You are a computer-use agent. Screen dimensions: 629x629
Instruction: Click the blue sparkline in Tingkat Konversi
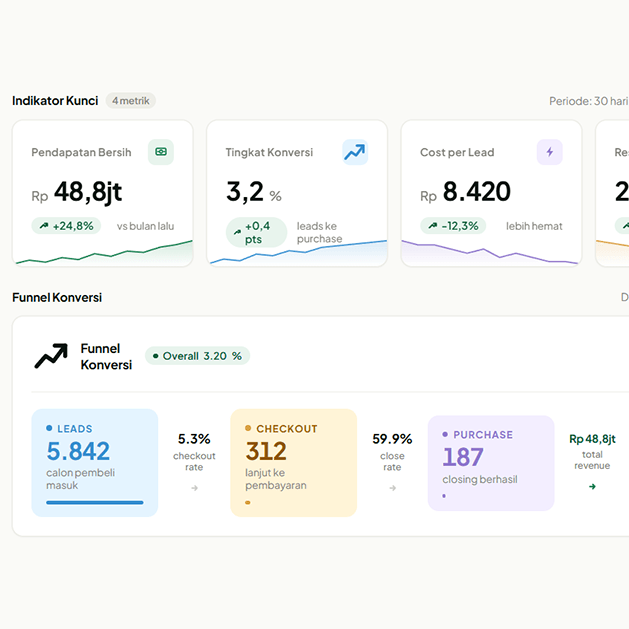[298, 252]
